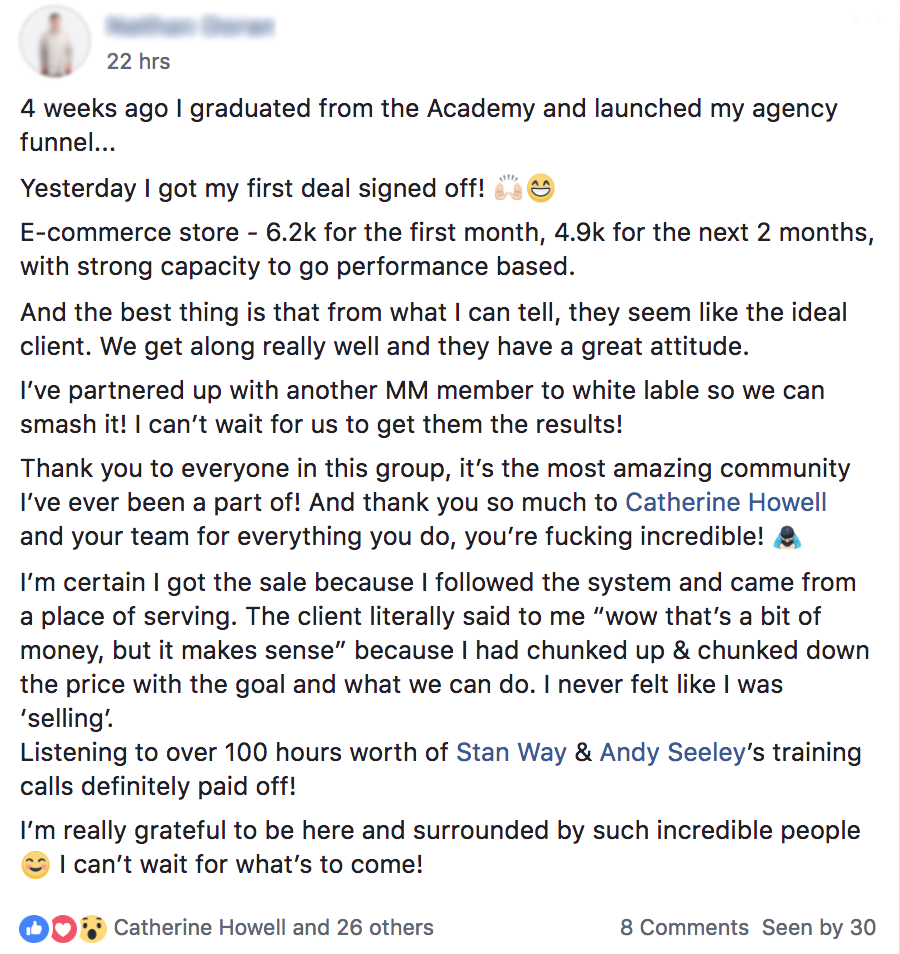Open Catherine Howell's tagged profile in post text

pos(725,502)
